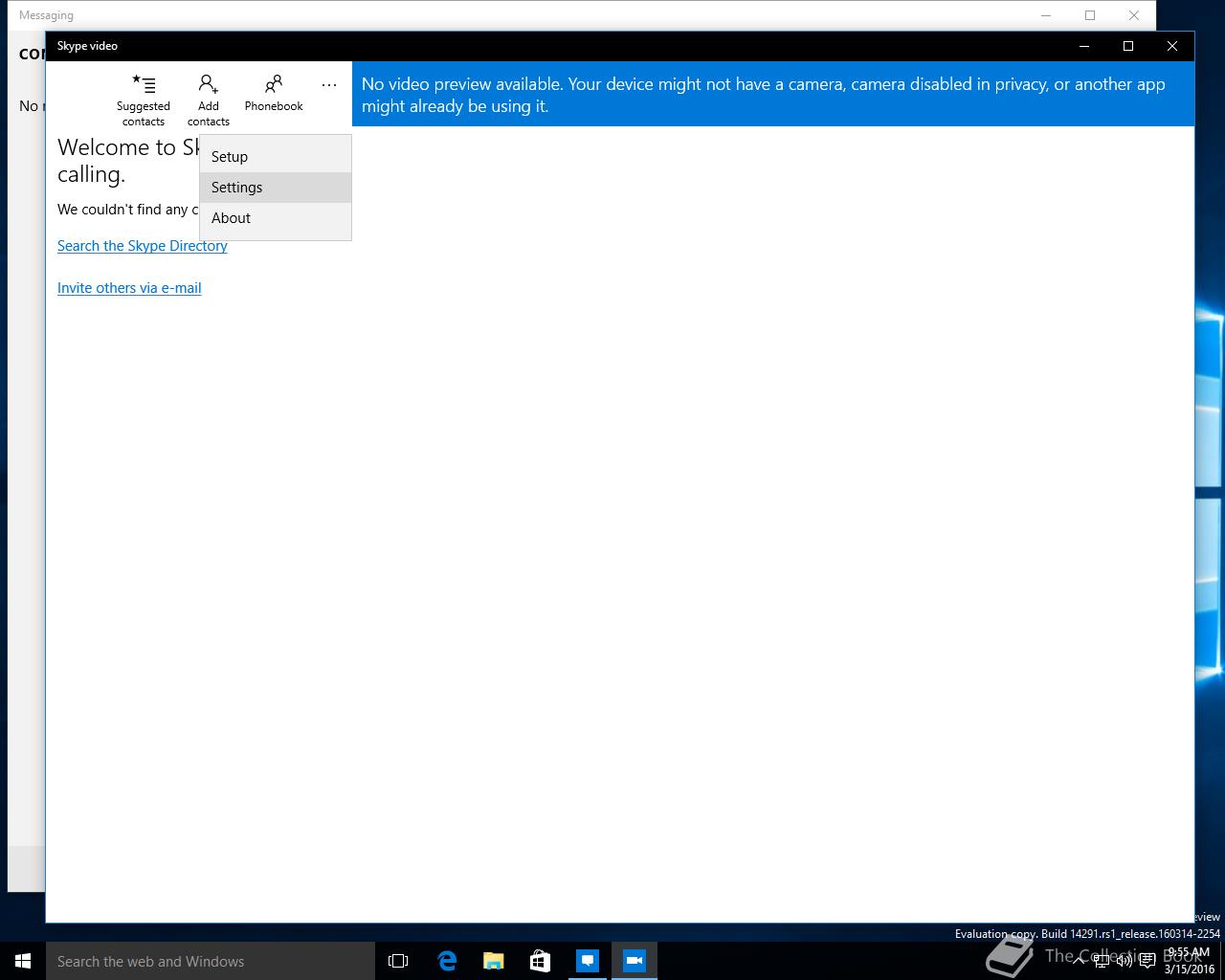
Task: Maximize the Skype video window
Action: click(1128, 46)
